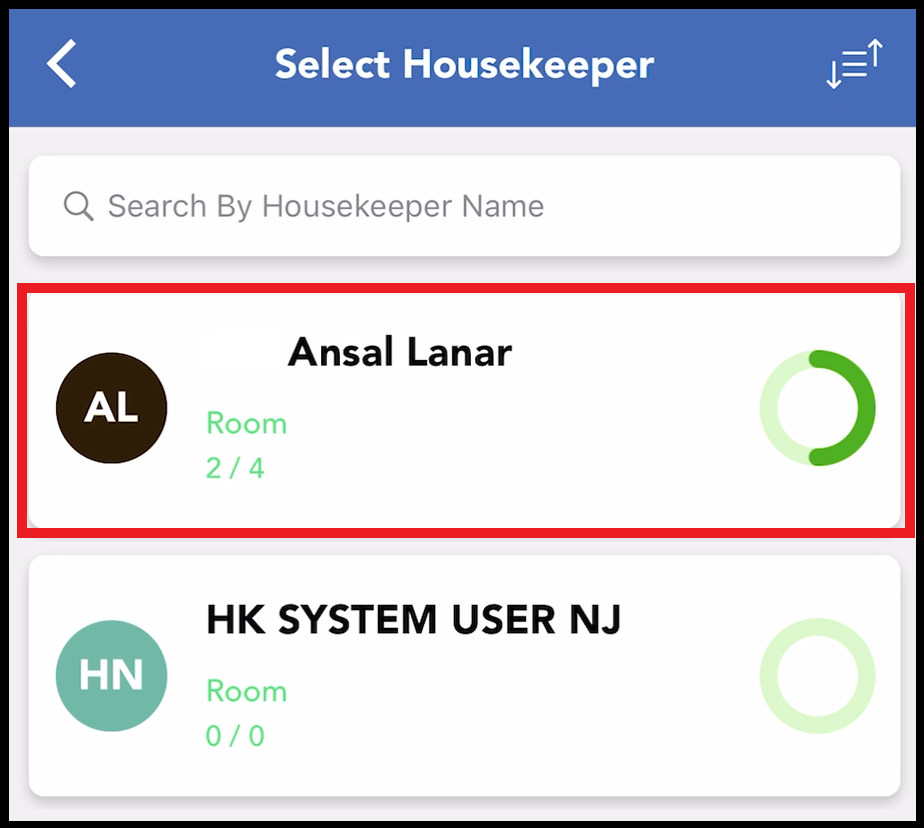This screenshot has height=828, width=924.
Task: Select housekeeper HK SYSTEM USER NJ
Action: 462,675
